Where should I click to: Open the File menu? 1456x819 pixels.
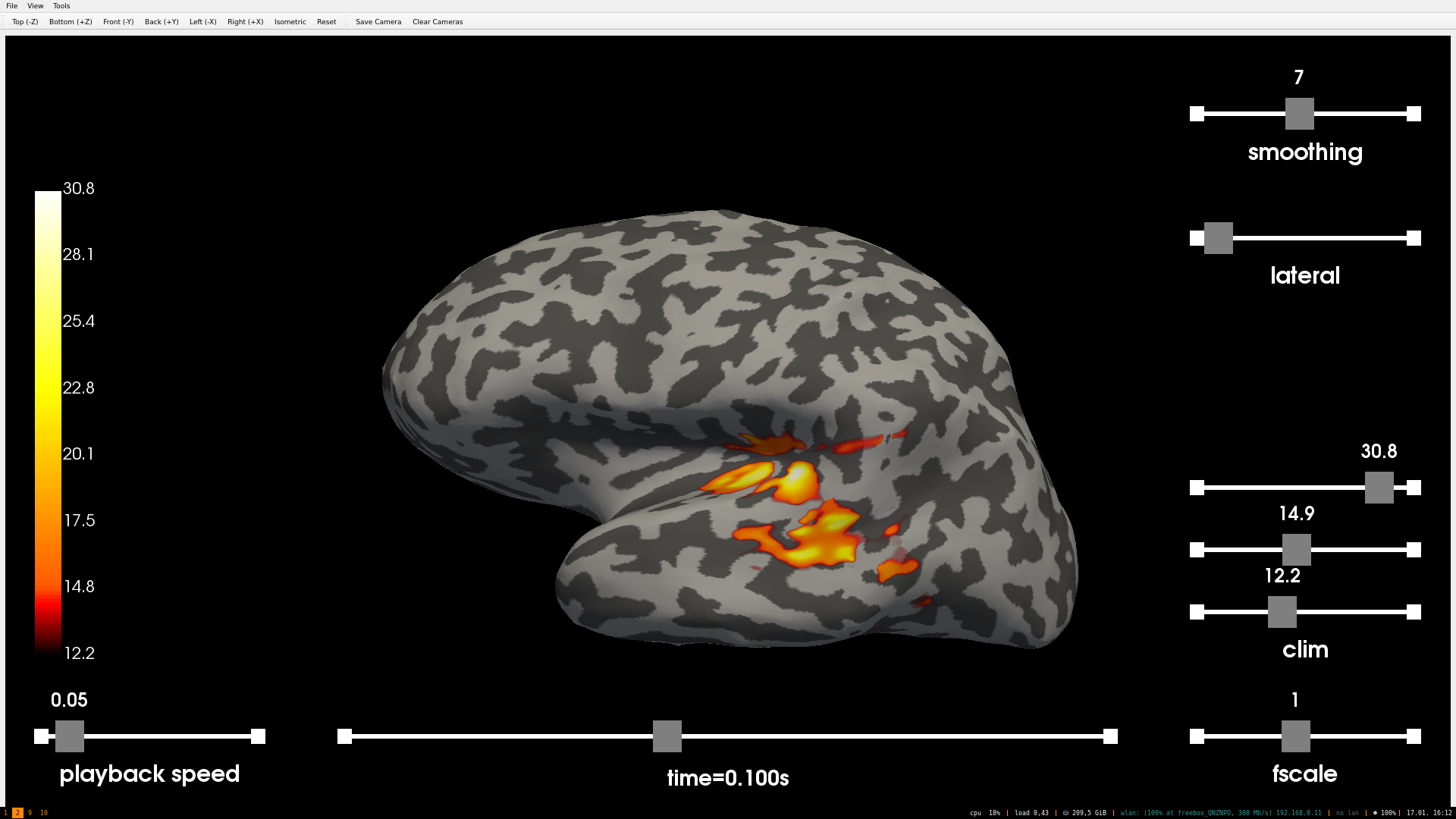coord(11,6)
